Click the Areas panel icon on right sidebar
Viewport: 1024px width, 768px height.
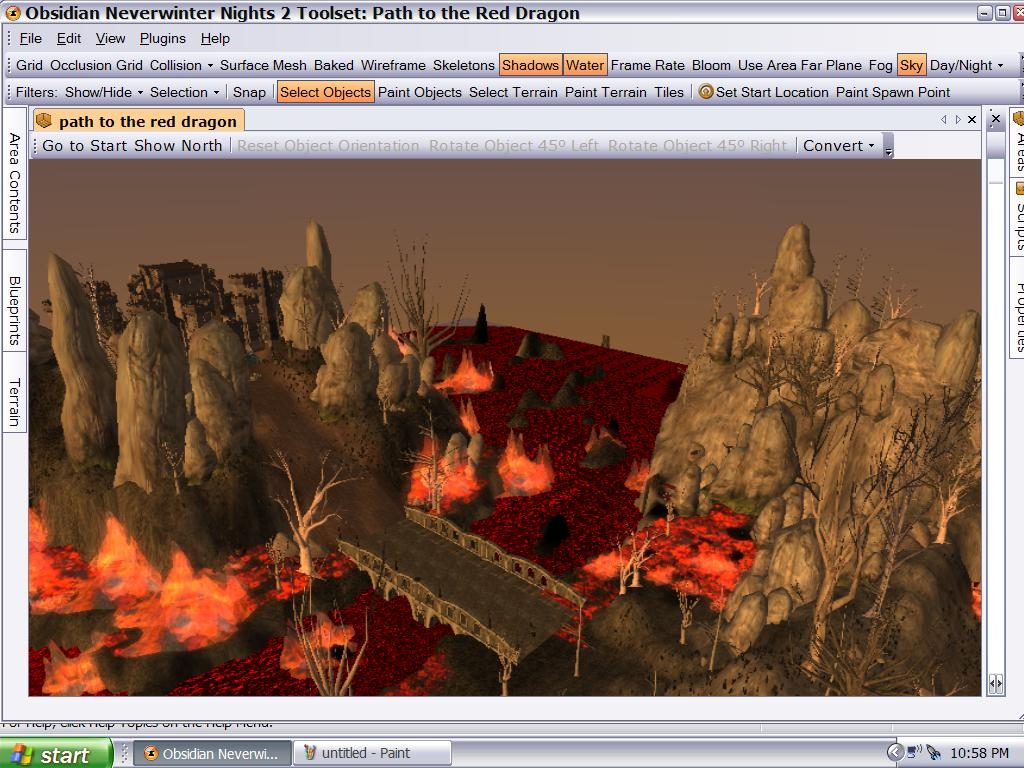pos(1020,118)
